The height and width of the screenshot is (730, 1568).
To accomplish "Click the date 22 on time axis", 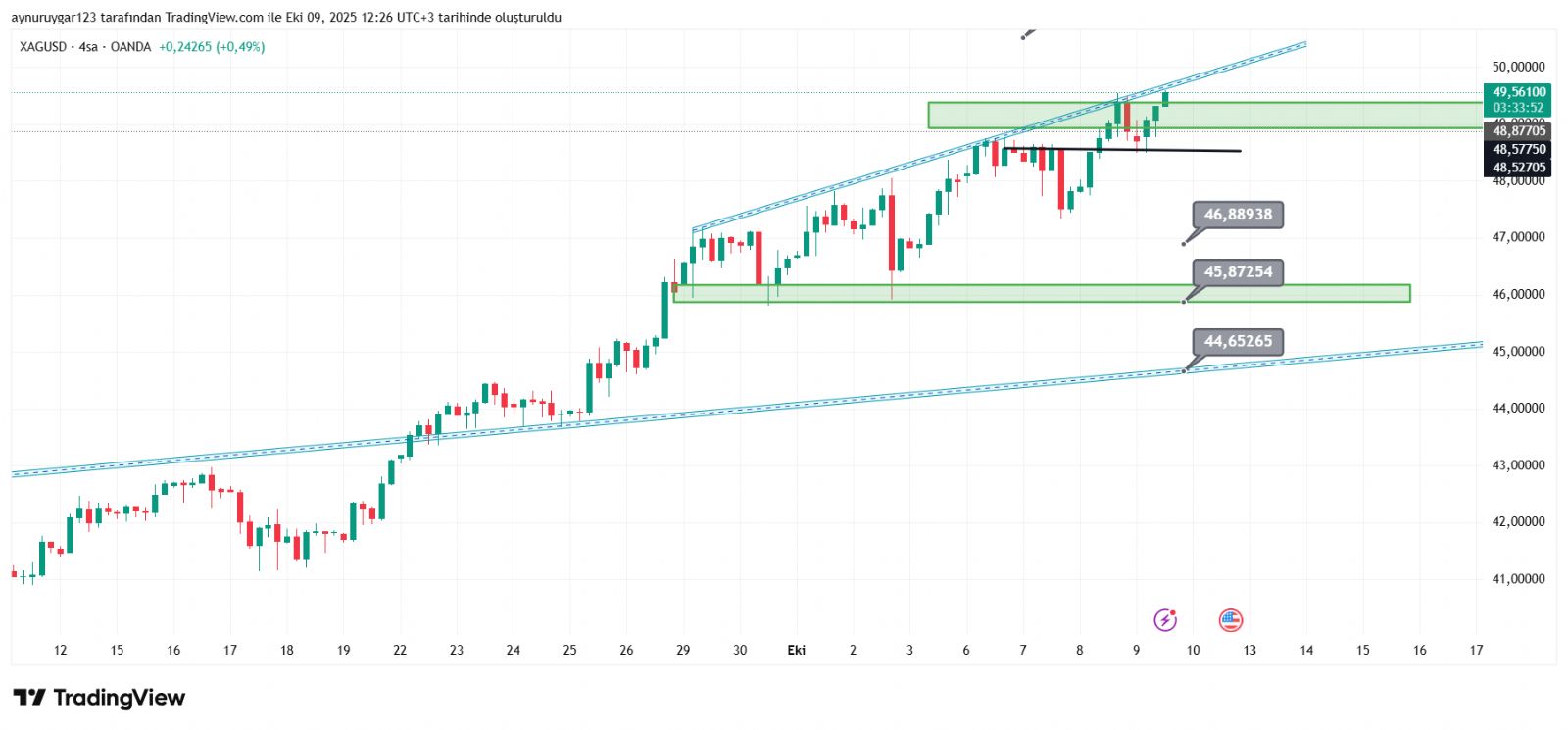I will 400,650.
